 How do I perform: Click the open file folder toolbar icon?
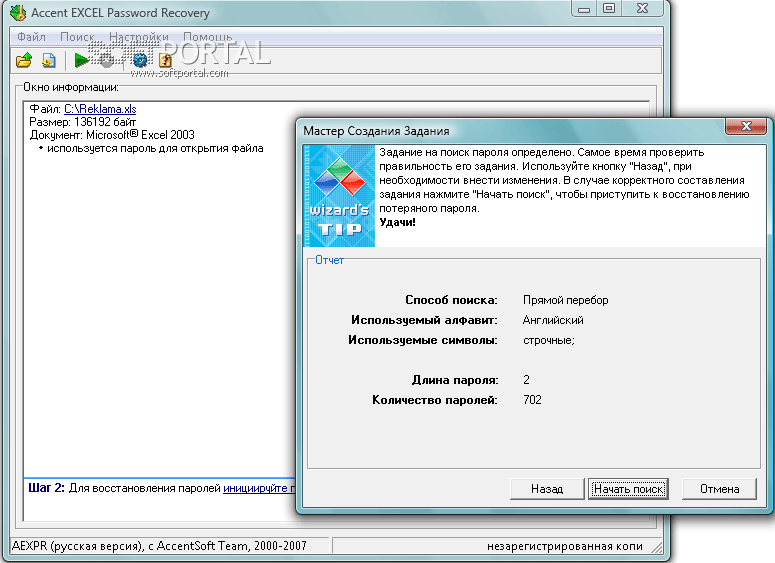24,60
